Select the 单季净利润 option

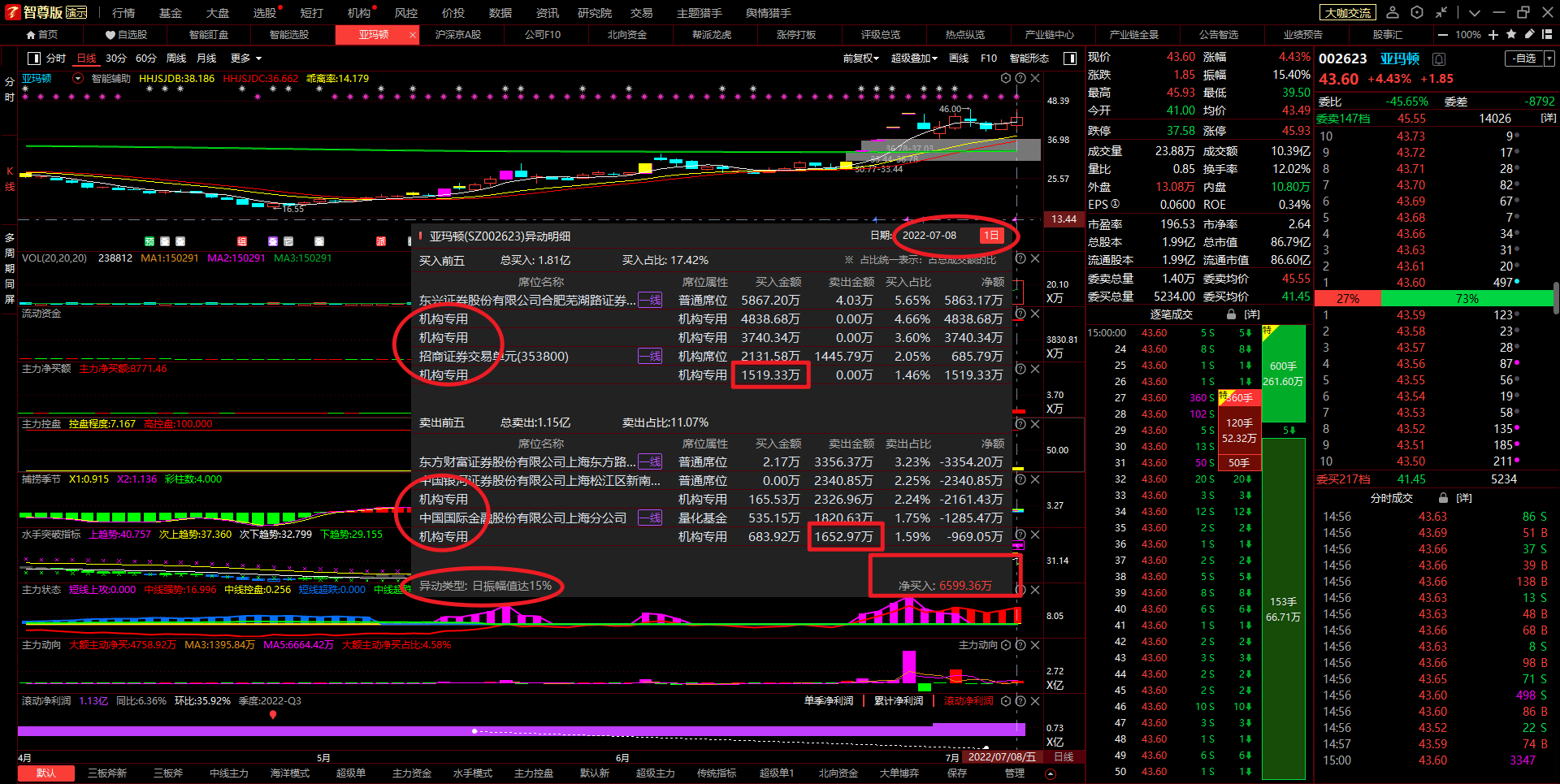tap(829, 701)
